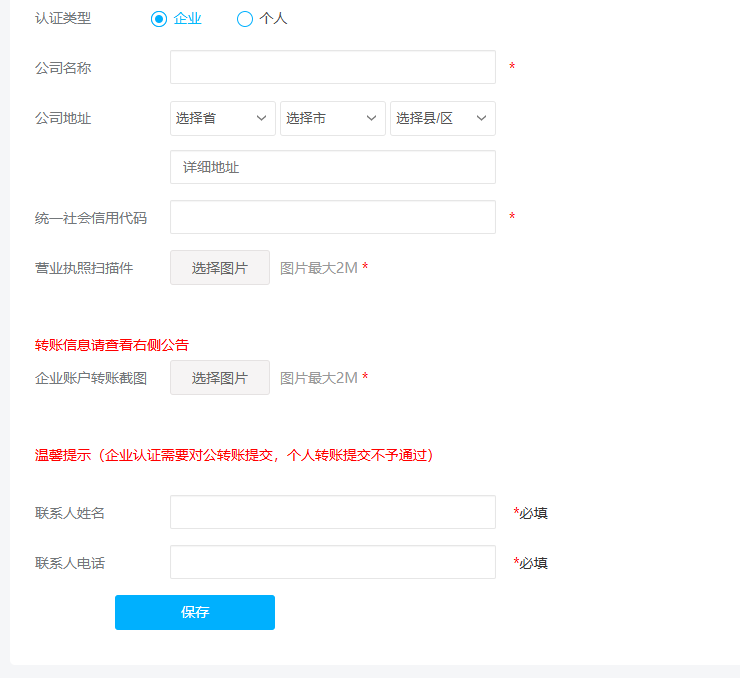Click the 个人 label text
Screen dimensions: 740x678
(273, 19)
